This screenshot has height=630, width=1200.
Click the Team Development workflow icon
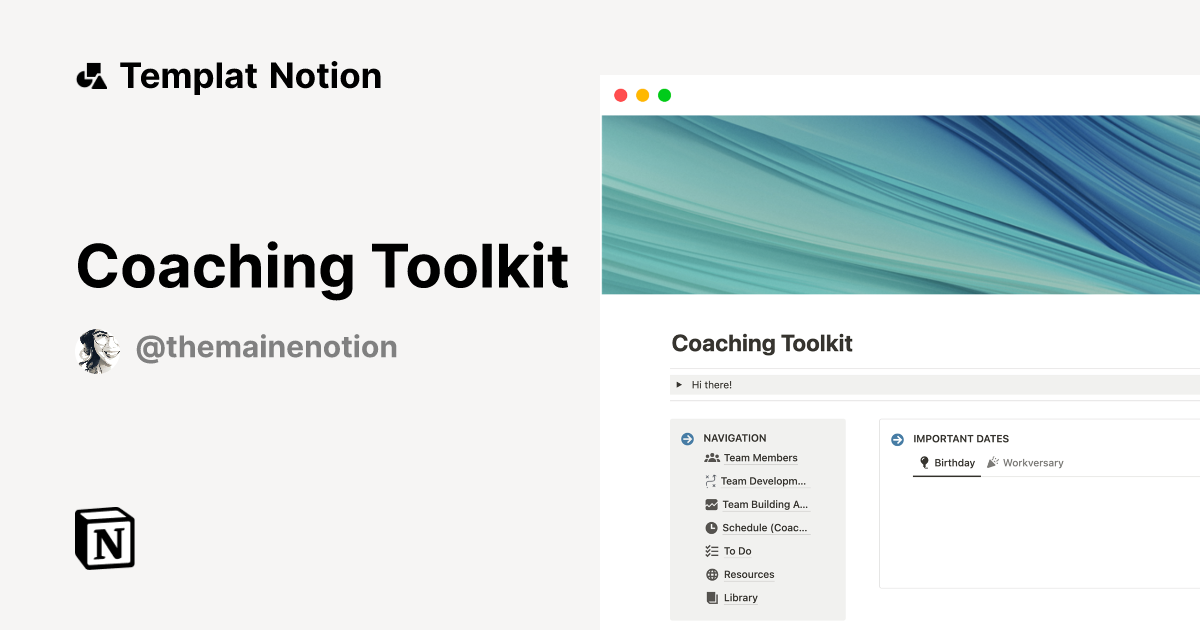tap(711, 481)
